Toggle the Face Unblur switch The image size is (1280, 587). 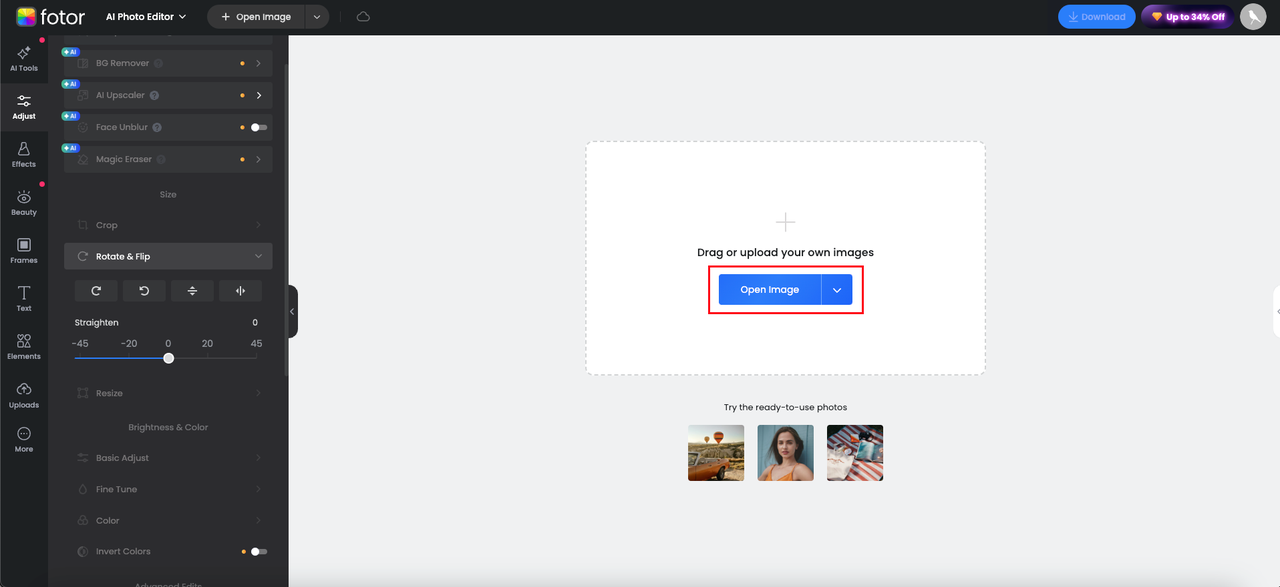click(x=259, y=127)
